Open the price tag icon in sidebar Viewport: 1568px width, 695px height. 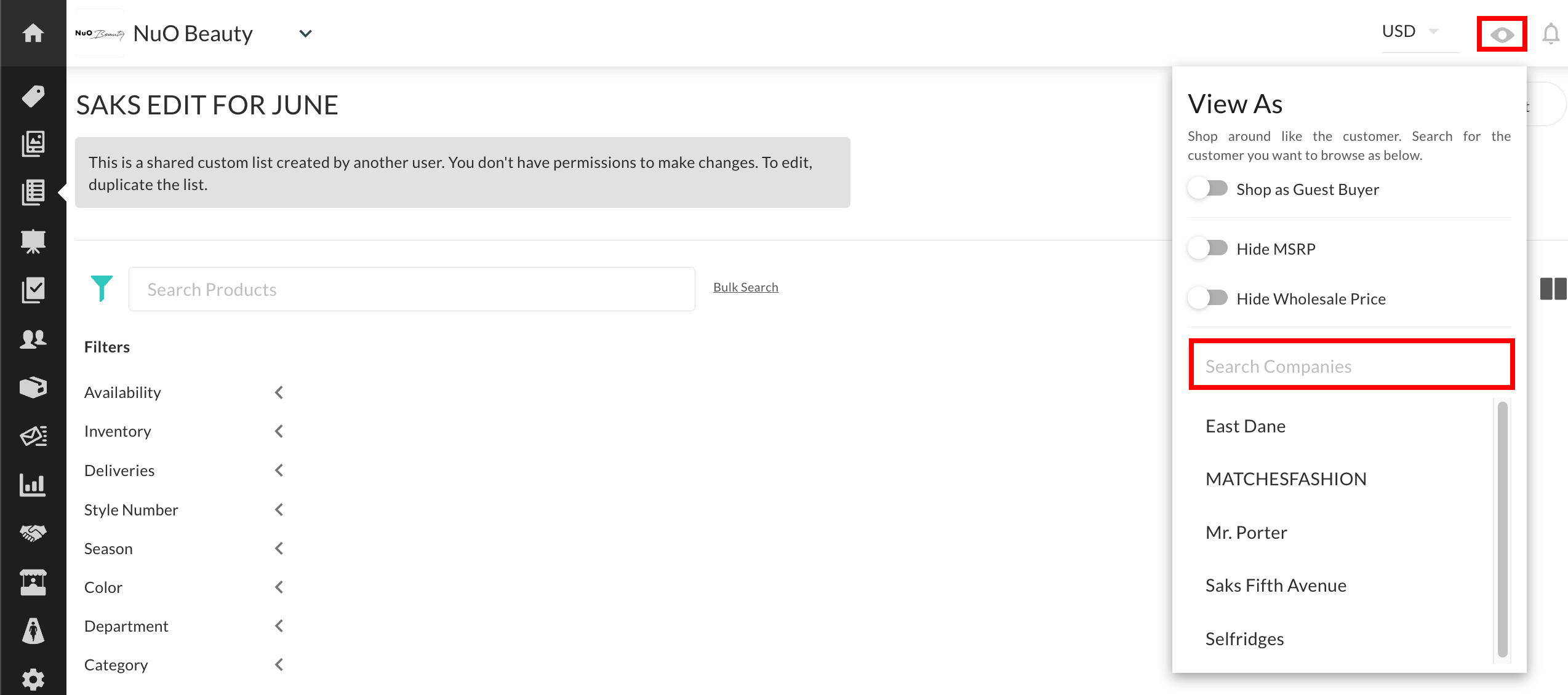coord(33,96)
